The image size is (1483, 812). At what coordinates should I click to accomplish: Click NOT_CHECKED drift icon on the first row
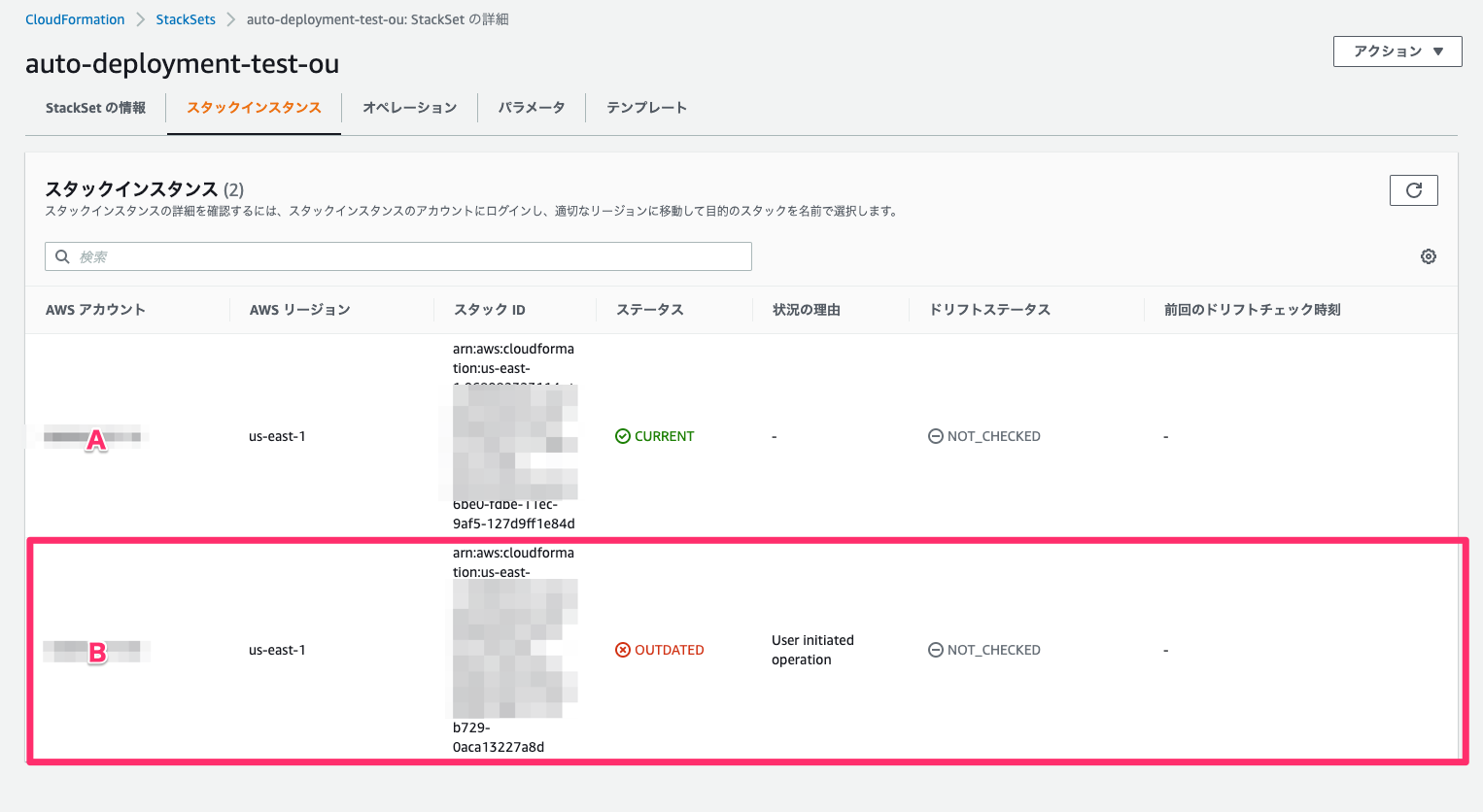pyautogui.click(x=935, y=435)
